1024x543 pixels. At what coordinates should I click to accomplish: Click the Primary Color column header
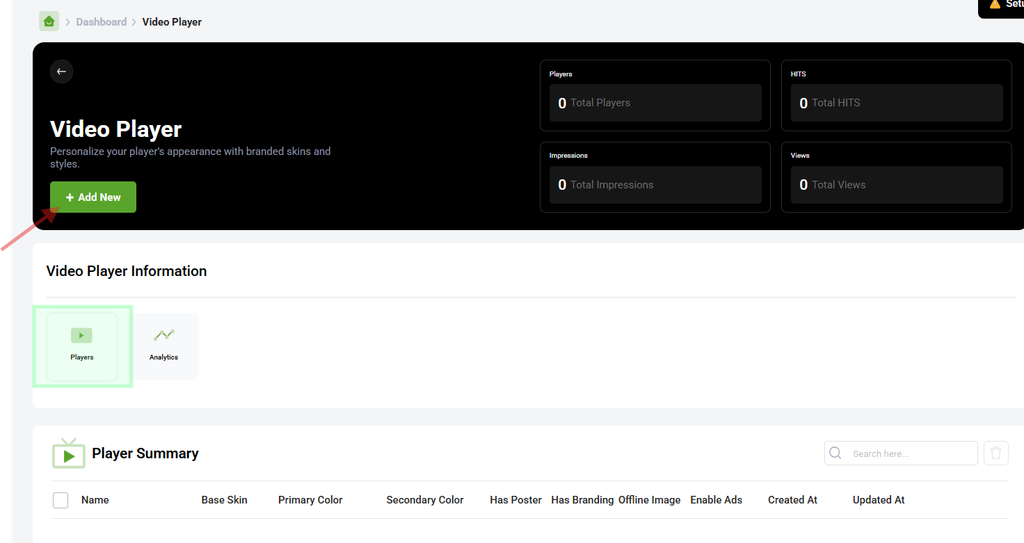pos(310,500)
